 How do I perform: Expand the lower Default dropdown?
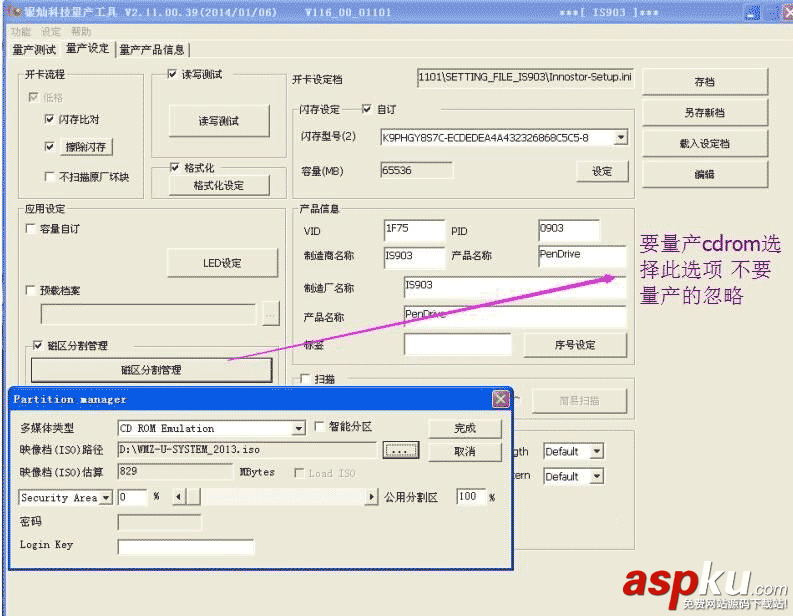point(597,476)
